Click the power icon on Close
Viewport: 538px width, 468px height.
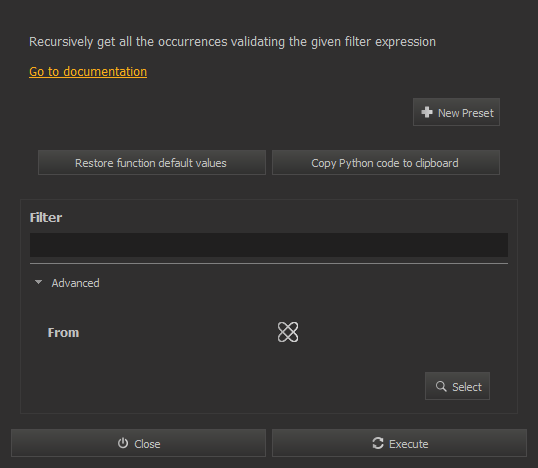click(123, 443)
